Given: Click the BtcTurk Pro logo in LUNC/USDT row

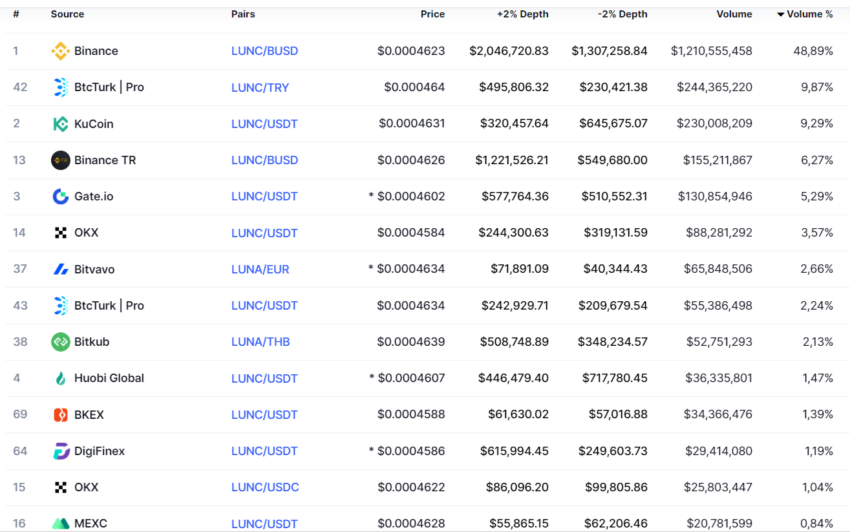Looking at the screenshot, I should 61,306.
